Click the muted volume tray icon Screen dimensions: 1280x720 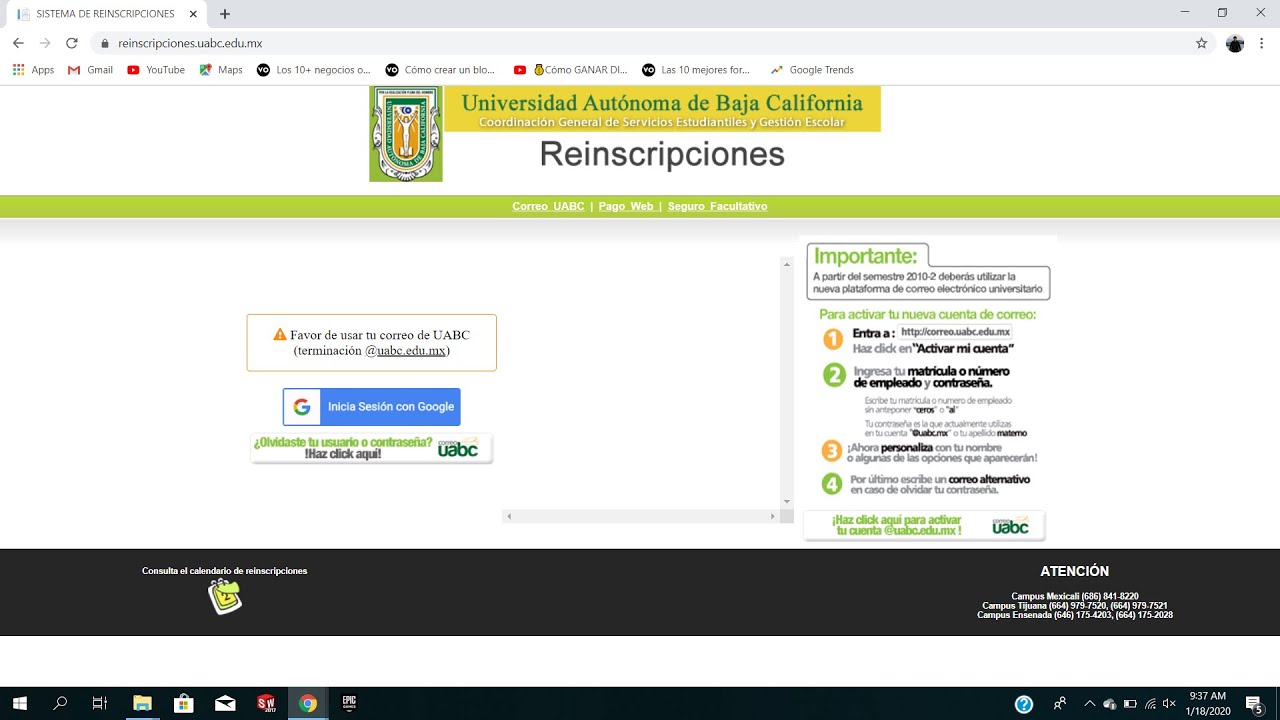pyautogui.click(x=1169, y=704)
